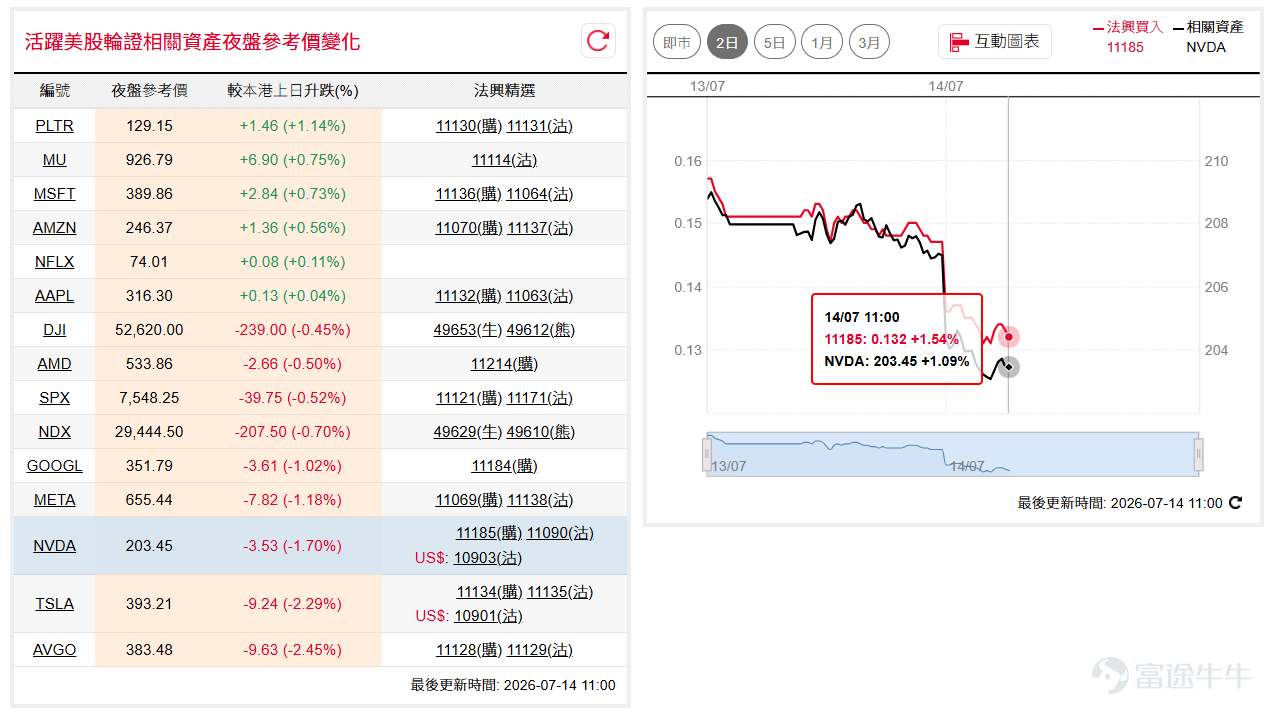Open the TSLA ticker link
1272x712 pixels.
coord(54,604)
